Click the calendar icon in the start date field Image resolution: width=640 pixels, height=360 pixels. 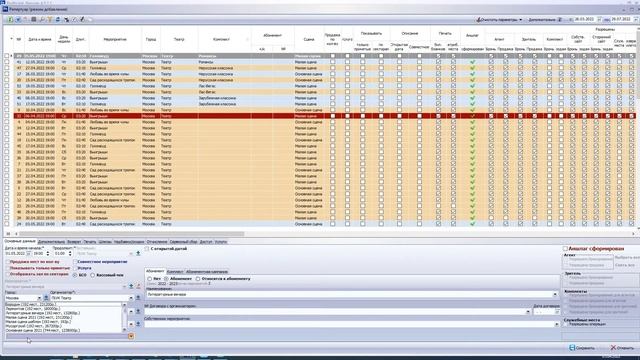tap(29, 253)
